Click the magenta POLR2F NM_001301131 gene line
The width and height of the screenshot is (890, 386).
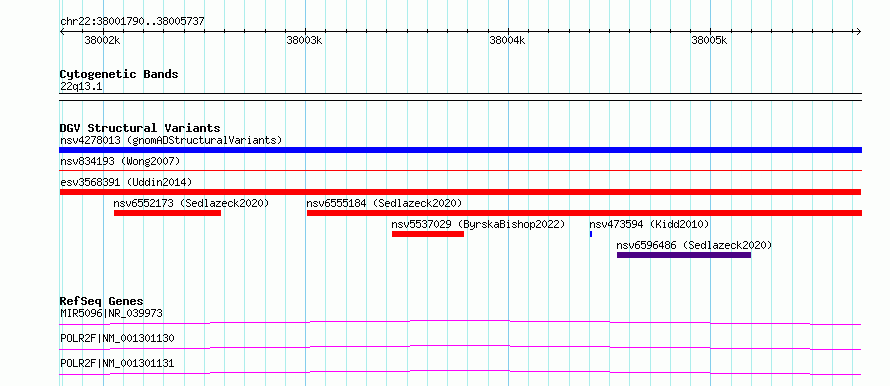(x=461, y=372)
